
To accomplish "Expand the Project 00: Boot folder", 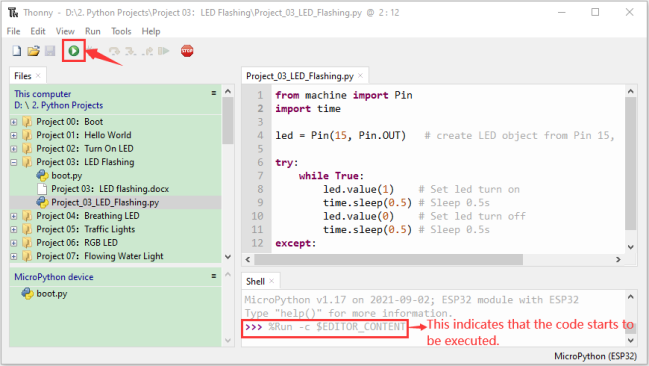I will [14, 122].
